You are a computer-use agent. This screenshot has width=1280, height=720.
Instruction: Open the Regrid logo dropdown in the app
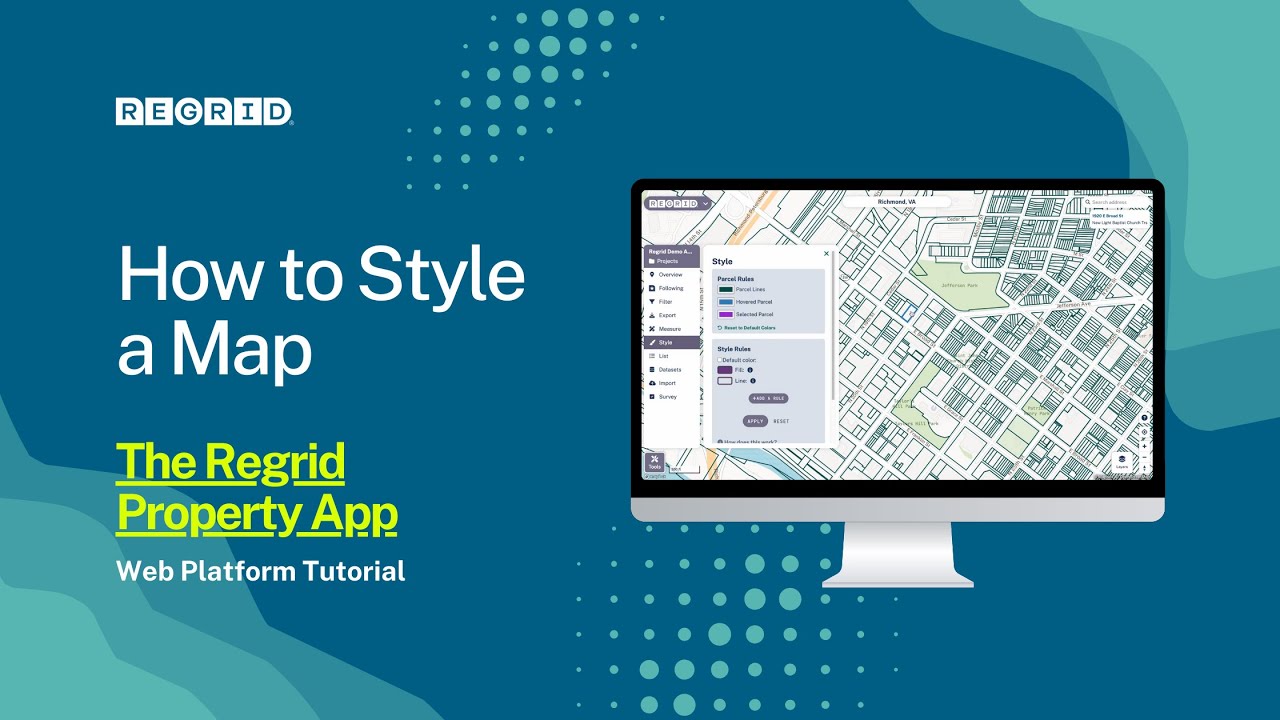click(678, 203)
